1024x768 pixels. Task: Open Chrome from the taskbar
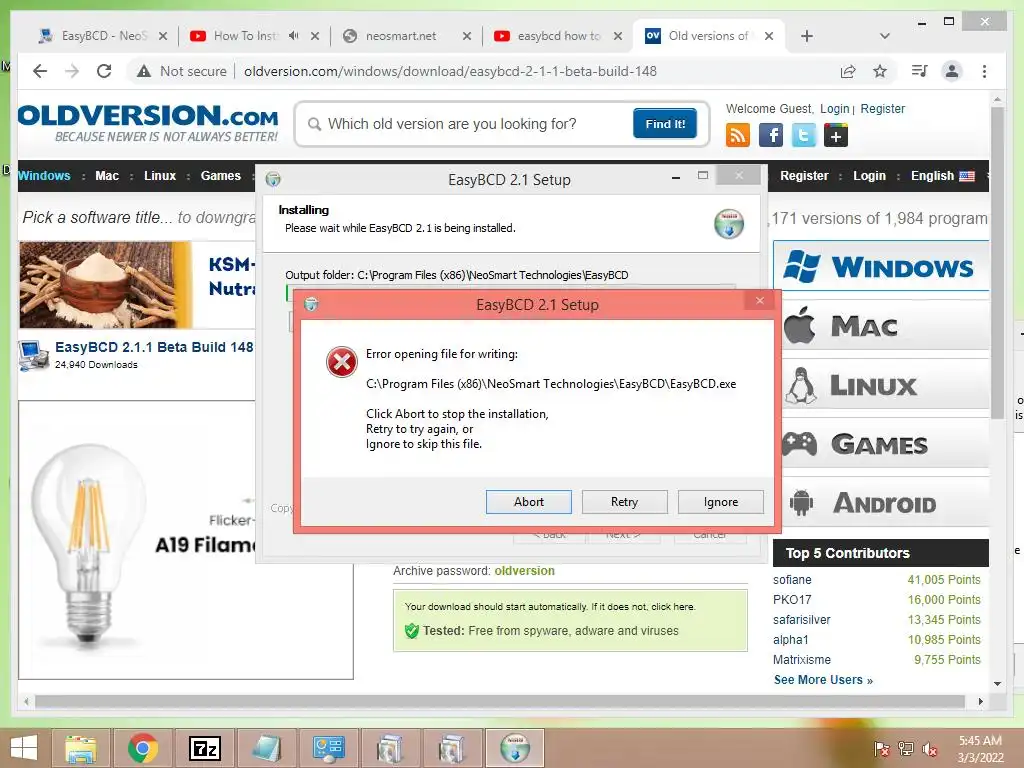[x=142, y=748]
